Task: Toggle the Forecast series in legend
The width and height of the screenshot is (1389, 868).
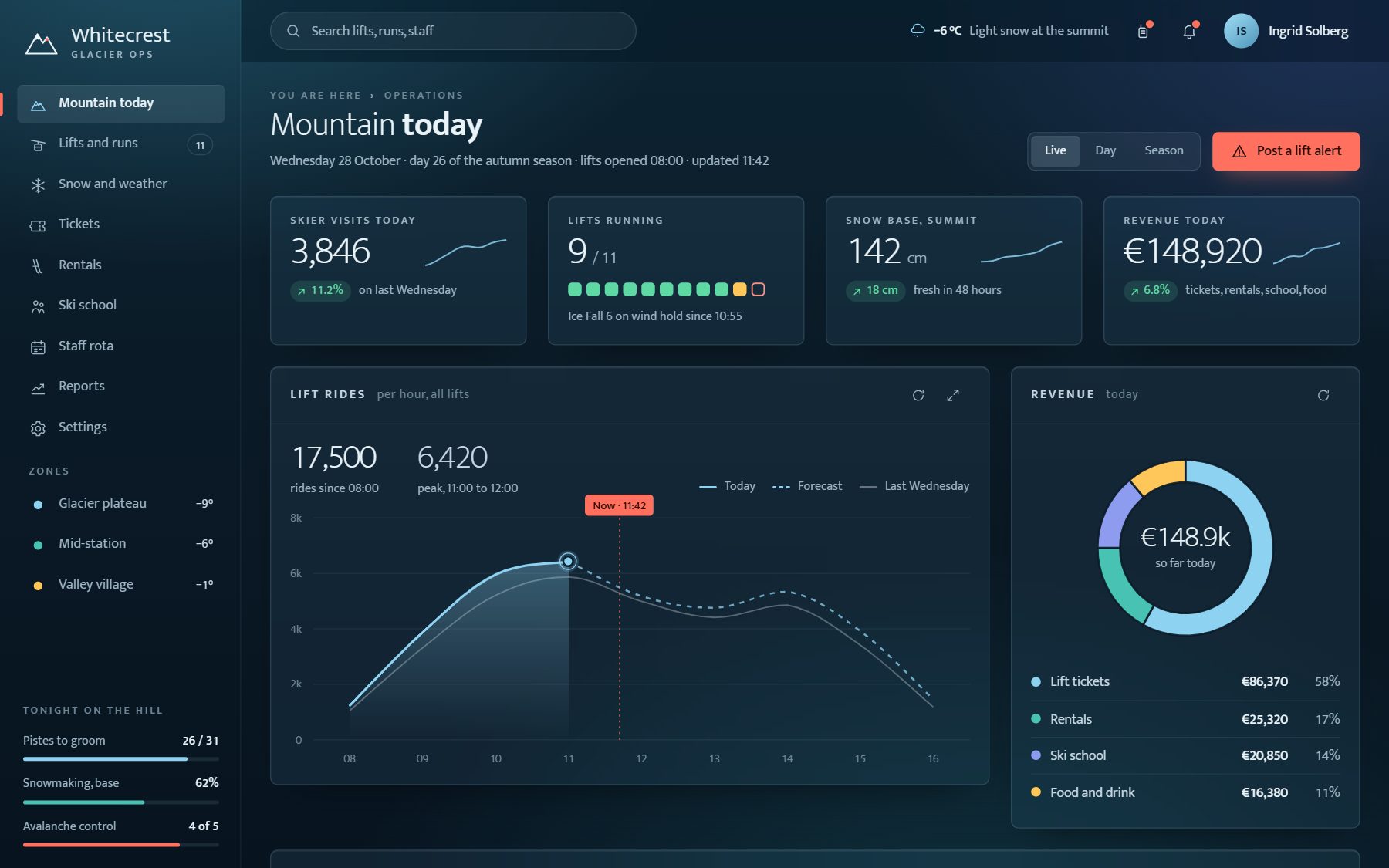Action: [807, 486]
